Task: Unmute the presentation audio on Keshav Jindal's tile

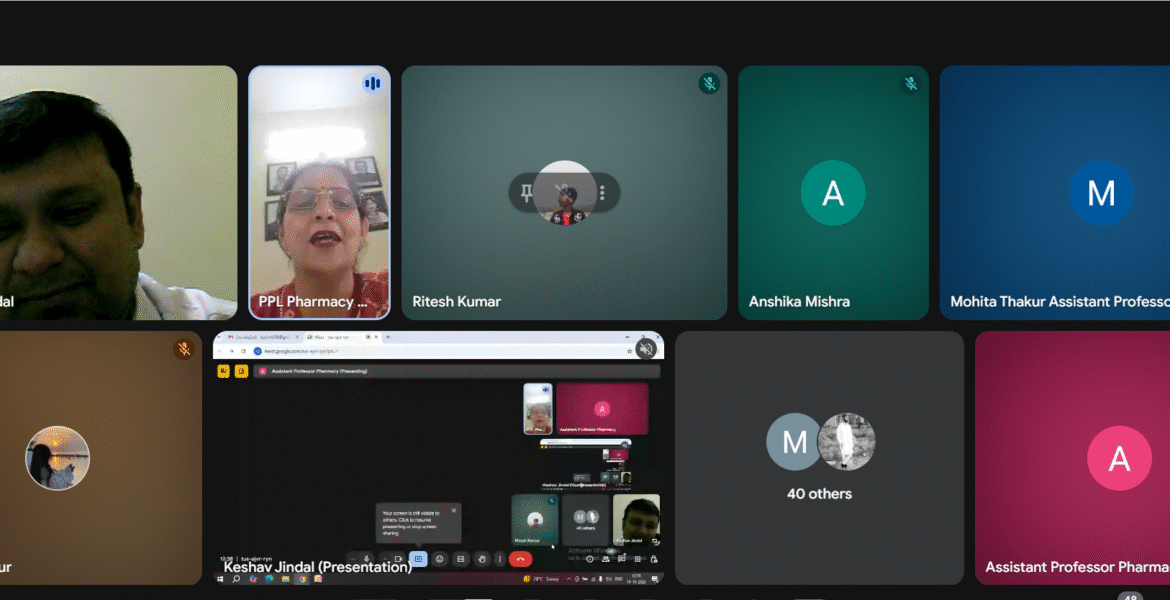Action: click(x=645, y=348)
